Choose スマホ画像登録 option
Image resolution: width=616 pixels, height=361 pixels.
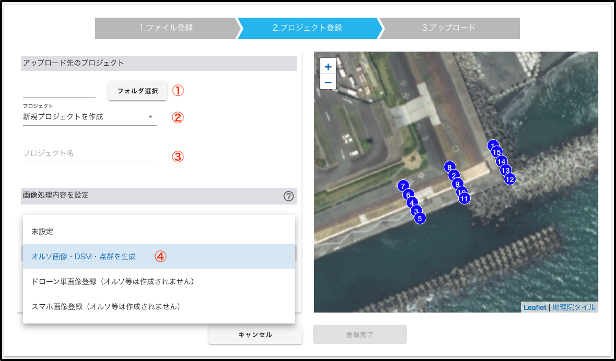[159, 306]
